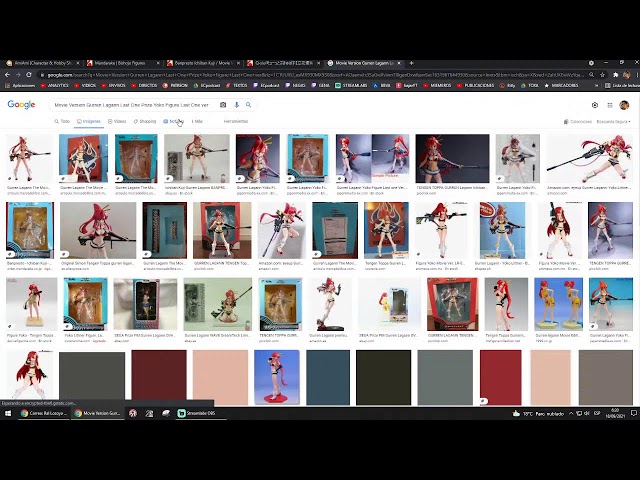Open the Amazon Yoko action-pose image result

coord(592,158)
